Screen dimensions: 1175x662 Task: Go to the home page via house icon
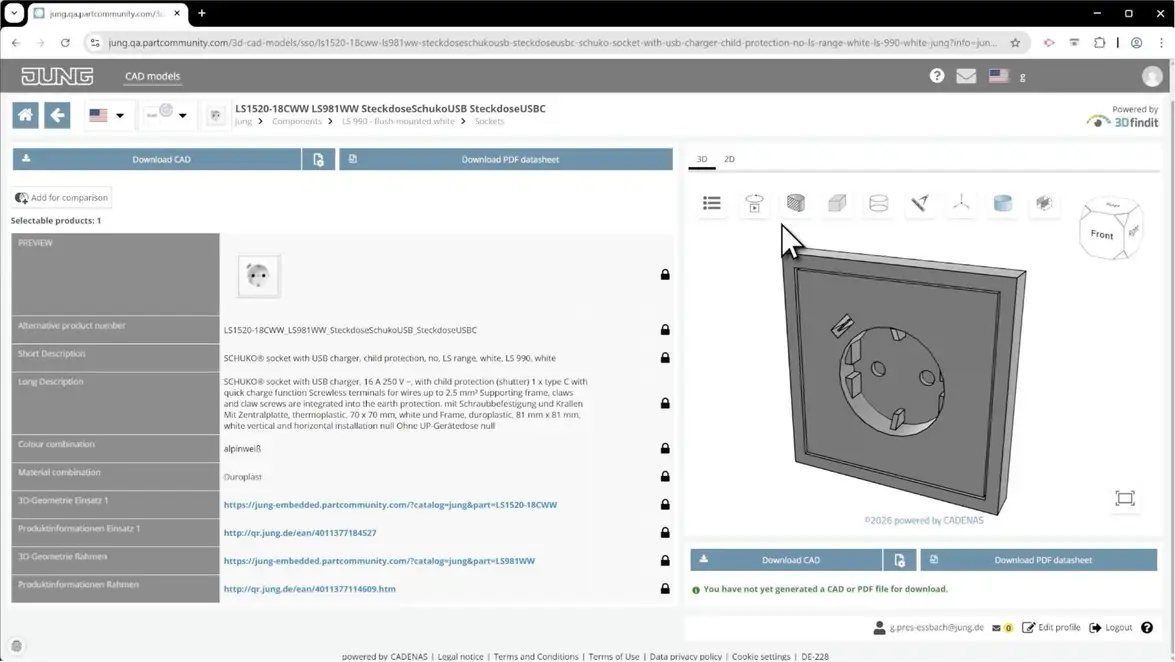(25, 115)
